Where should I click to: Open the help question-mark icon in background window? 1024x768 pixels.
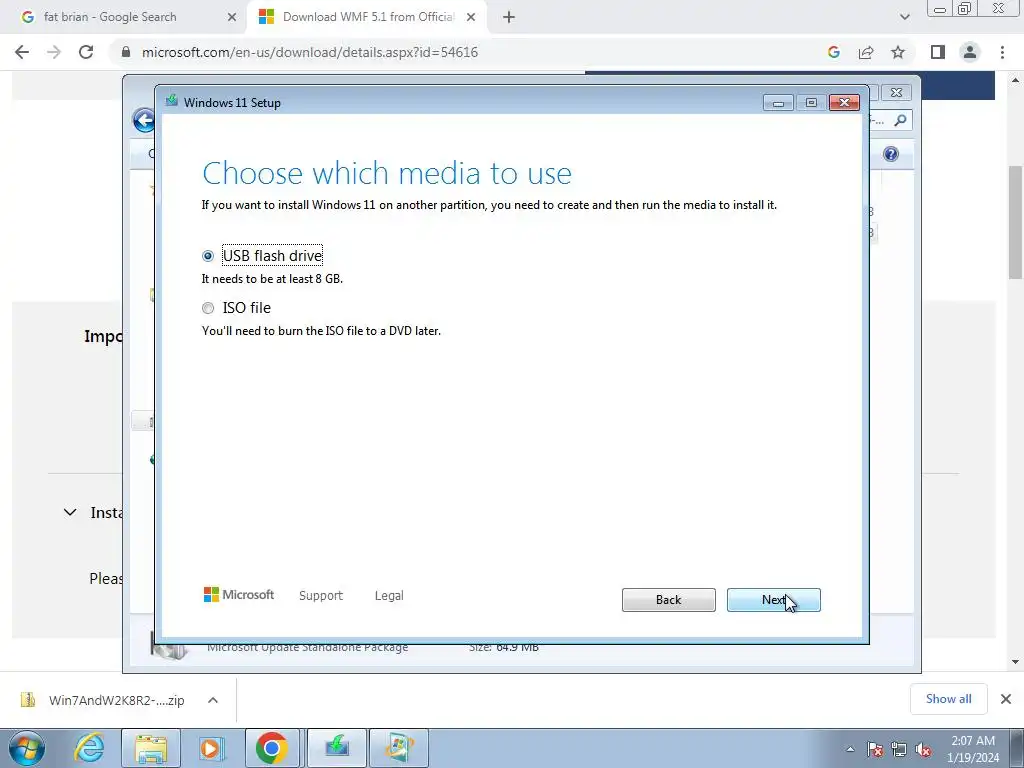click(891, 154)
